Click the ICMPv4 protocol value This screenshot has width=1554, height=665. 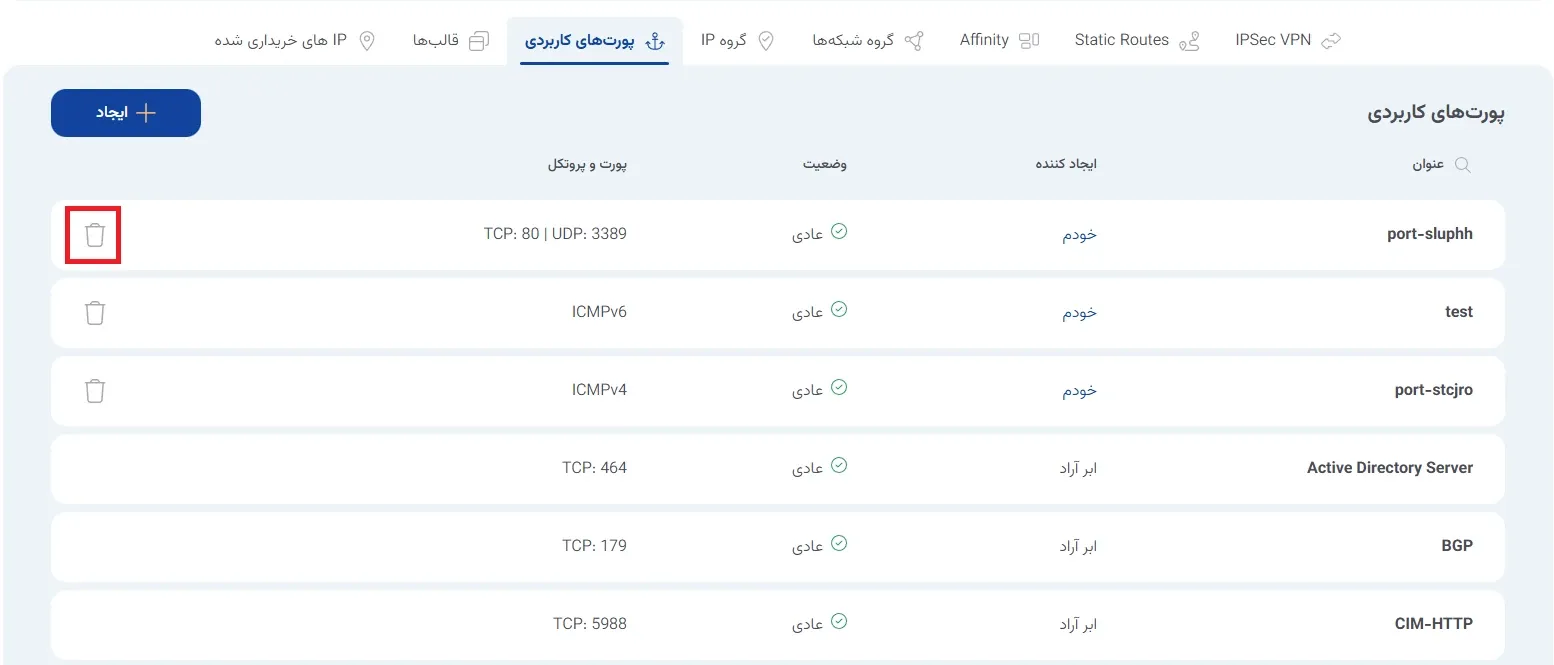(599, 390)
